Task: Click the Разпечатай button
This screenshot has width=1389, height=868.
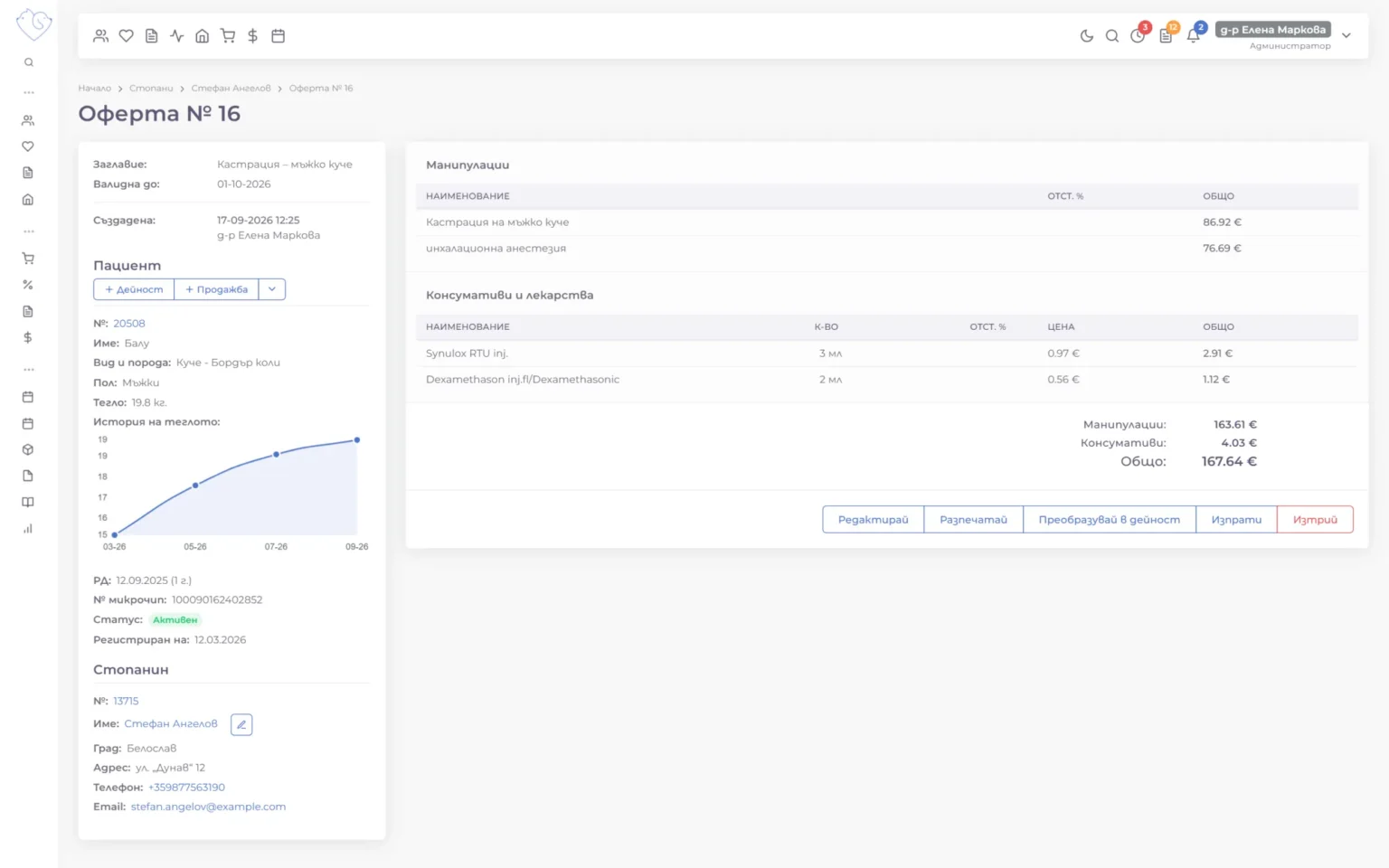Action: tap(974, 520)
